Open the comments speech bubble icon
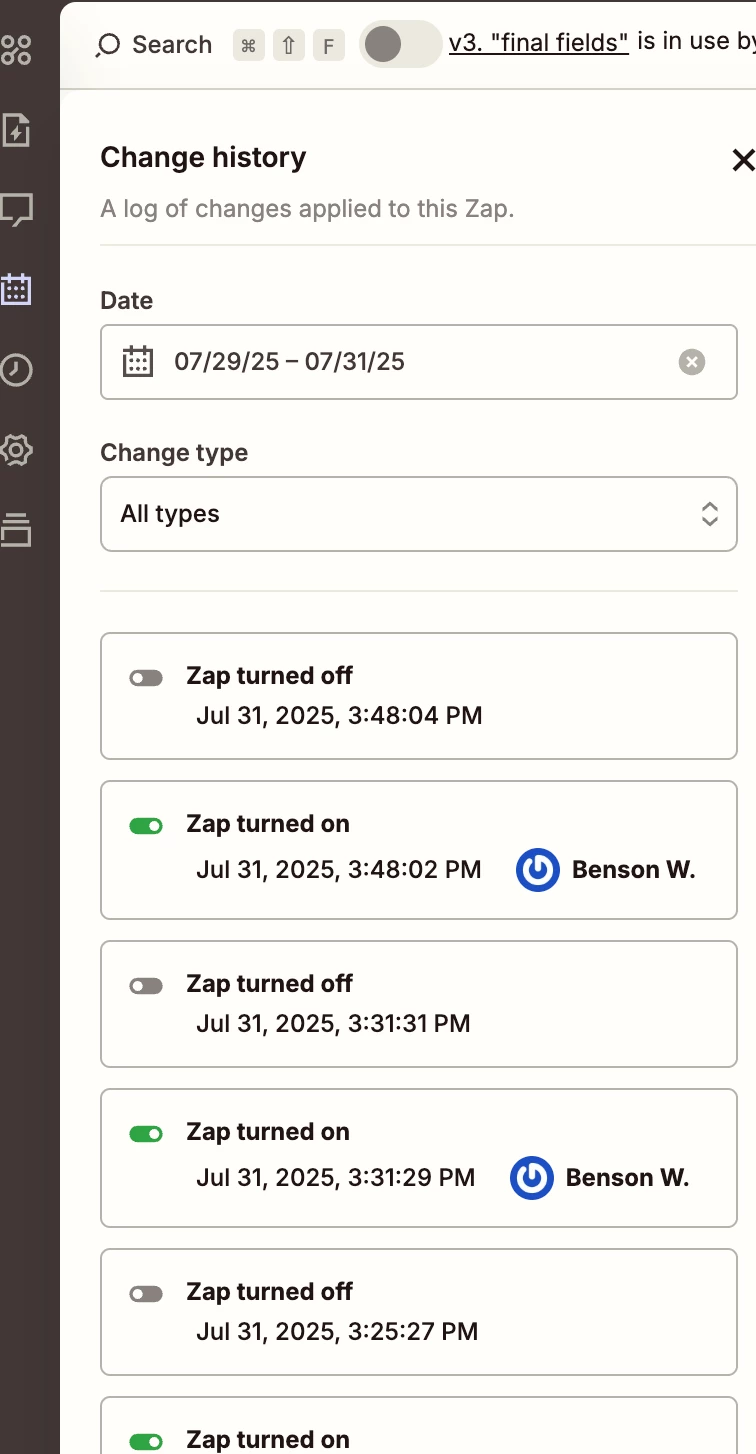 16,210
